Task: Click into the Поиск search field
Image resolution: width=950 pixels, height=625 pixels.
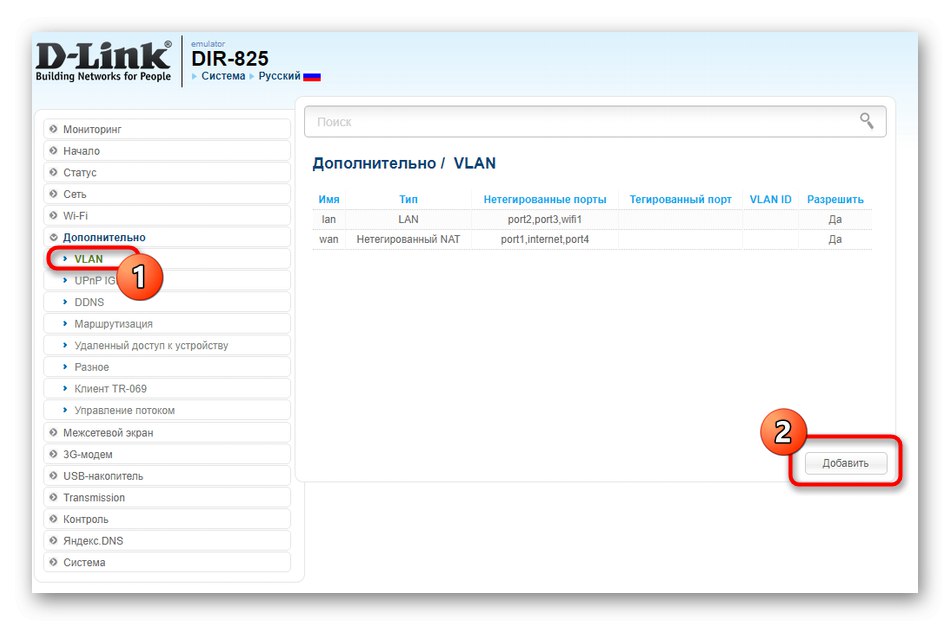Action: 595,121
